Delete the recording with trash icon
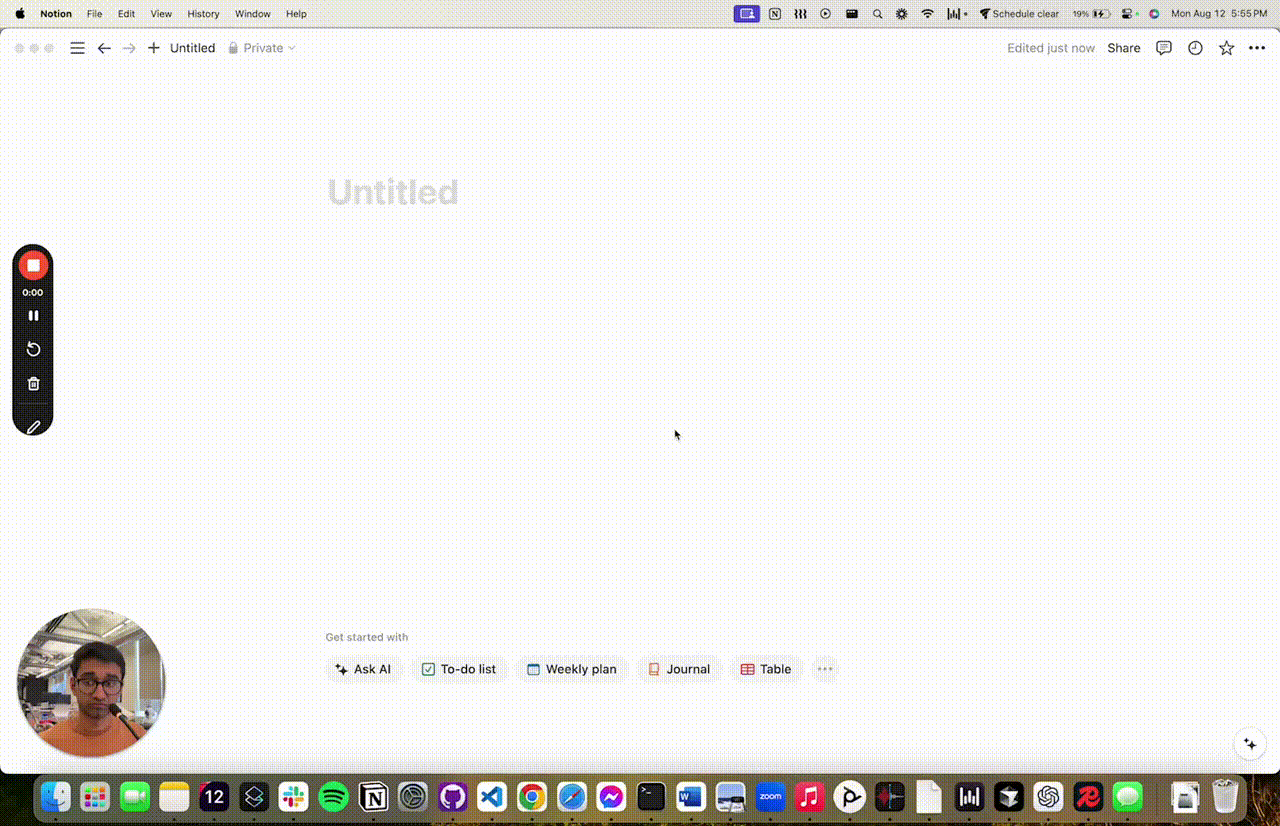Image resolution: width=1280 pixels, height=826 pixels. [33, 383]
